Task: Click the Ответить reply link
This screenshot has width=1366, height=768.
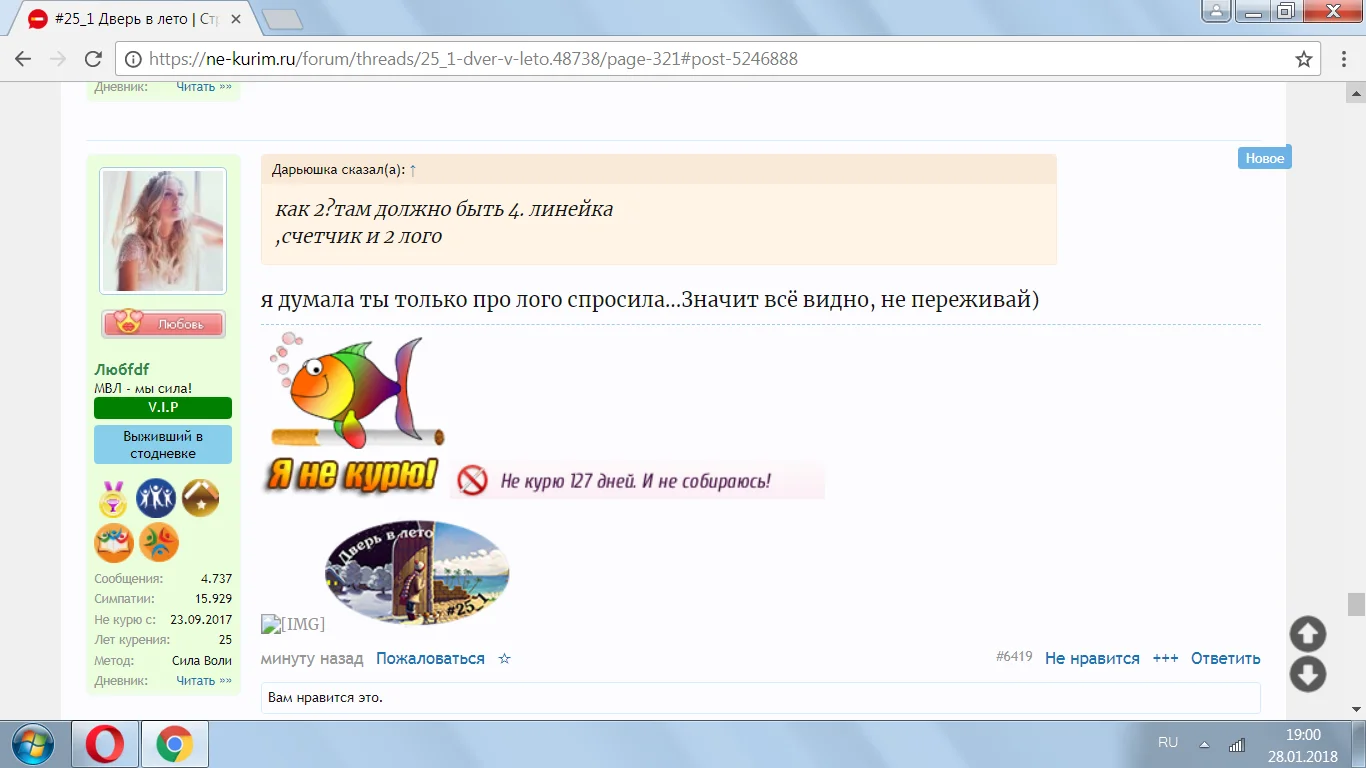Action: tap(1225, 658)
